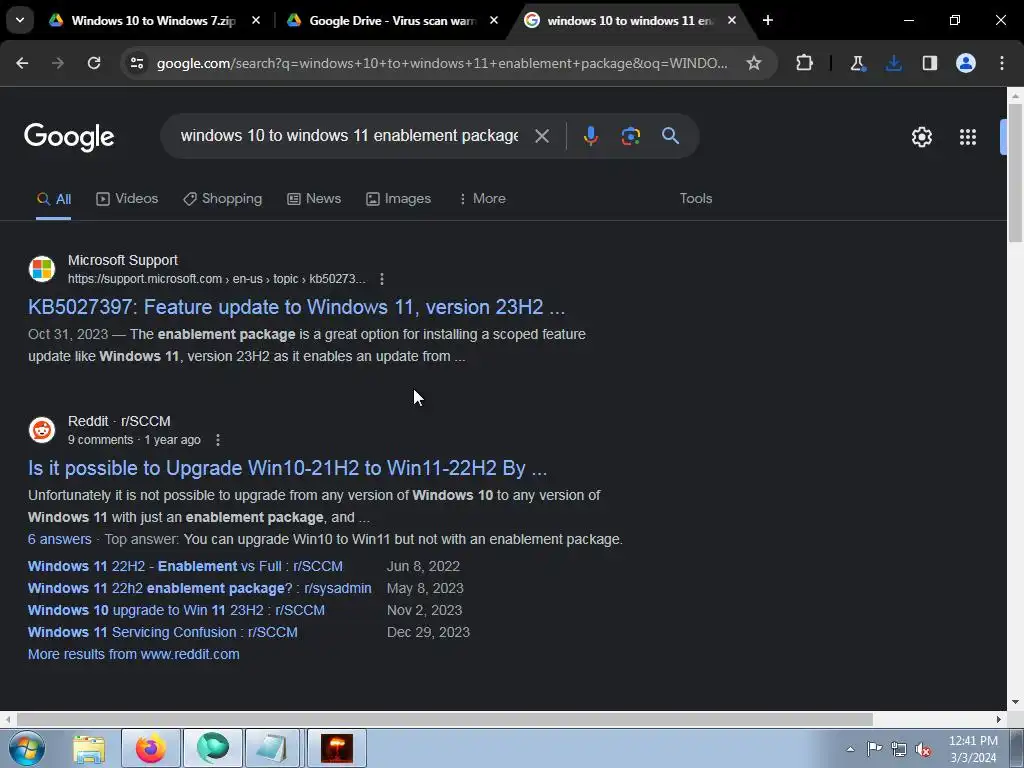Click the Reddit site icon
The width and height of the screenshot is (1024, 768).
click(42, 430)
